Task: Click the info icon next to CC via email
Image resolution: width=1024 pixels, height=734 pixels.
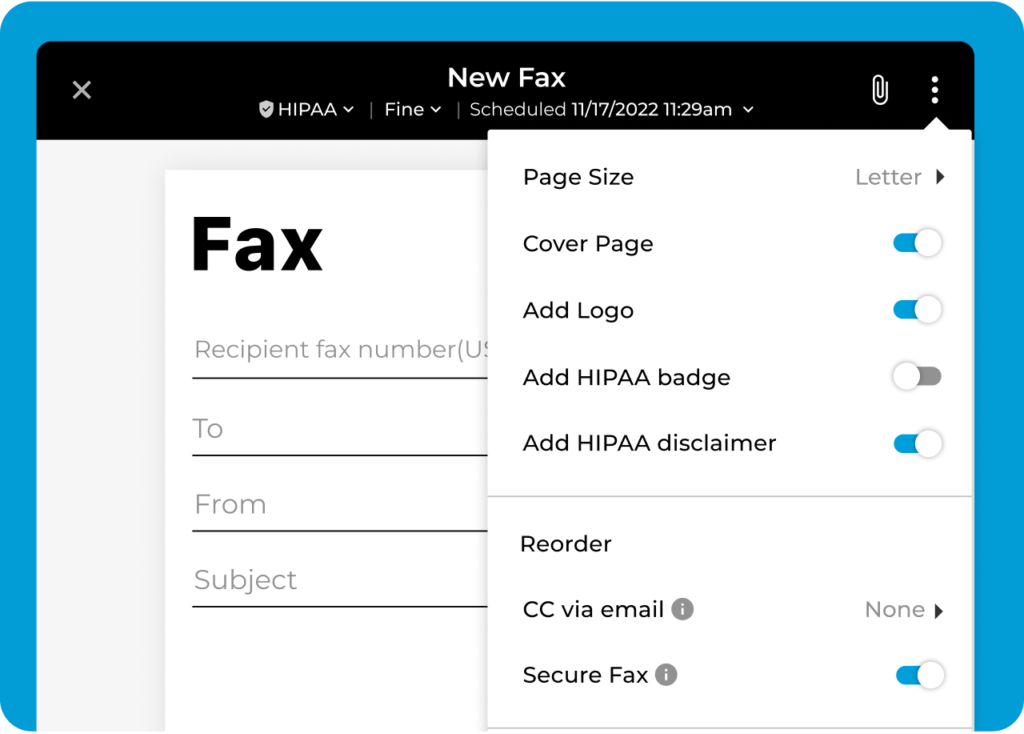Action: pyautogui.click(x=684, y=609)
